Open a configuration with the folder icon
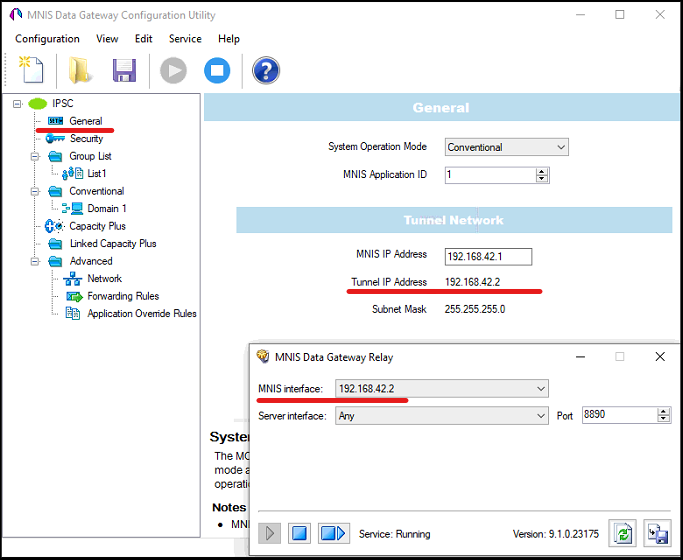 click(80, 70)
